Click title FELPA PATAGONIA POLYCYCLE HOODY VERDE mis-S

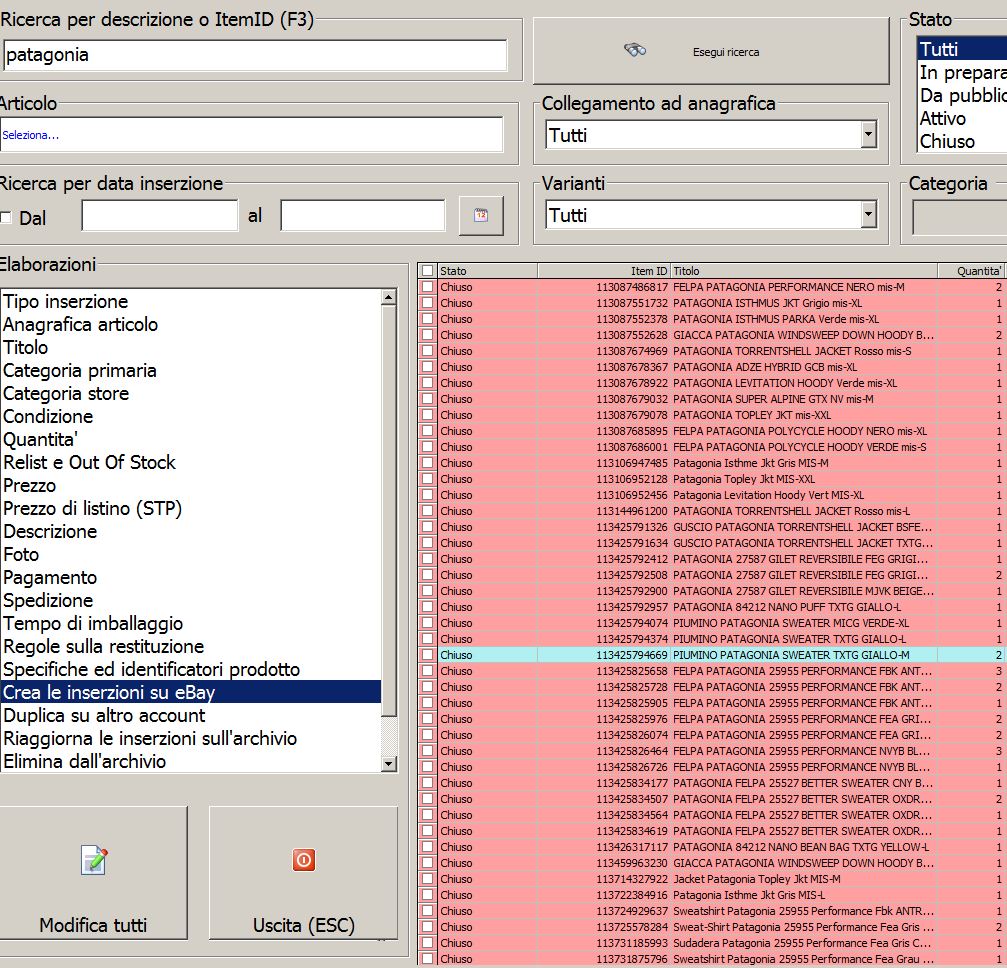[800, 447]
